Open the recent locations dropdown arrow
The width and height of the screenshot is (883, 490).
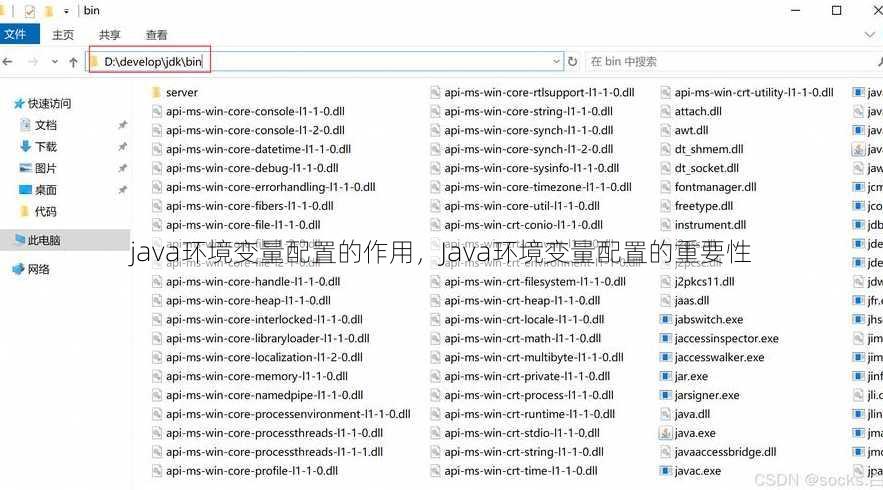[55, 62]
